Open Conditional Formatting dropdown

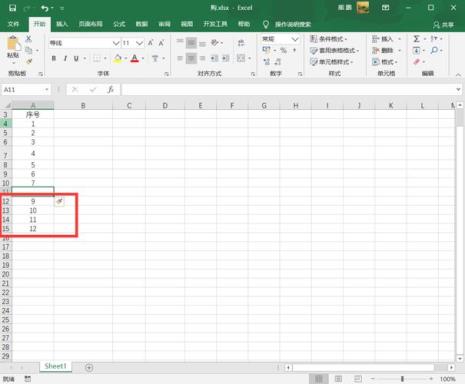click(329, 39)
